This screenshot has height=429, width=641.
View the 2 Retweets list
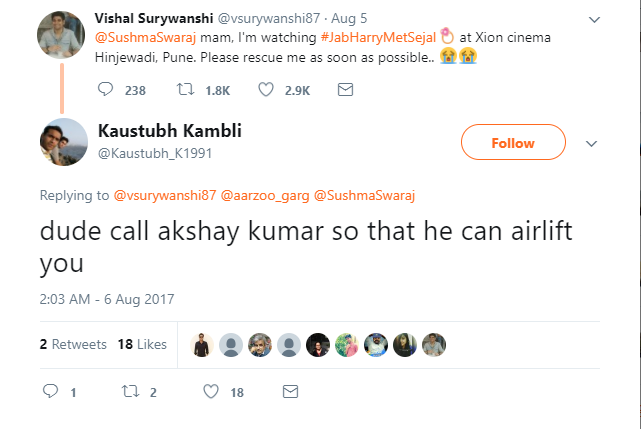73,344
